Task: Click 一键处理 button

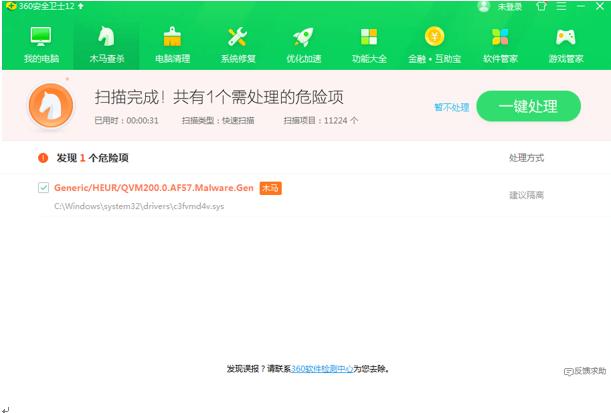Action: tap(528, 106)
